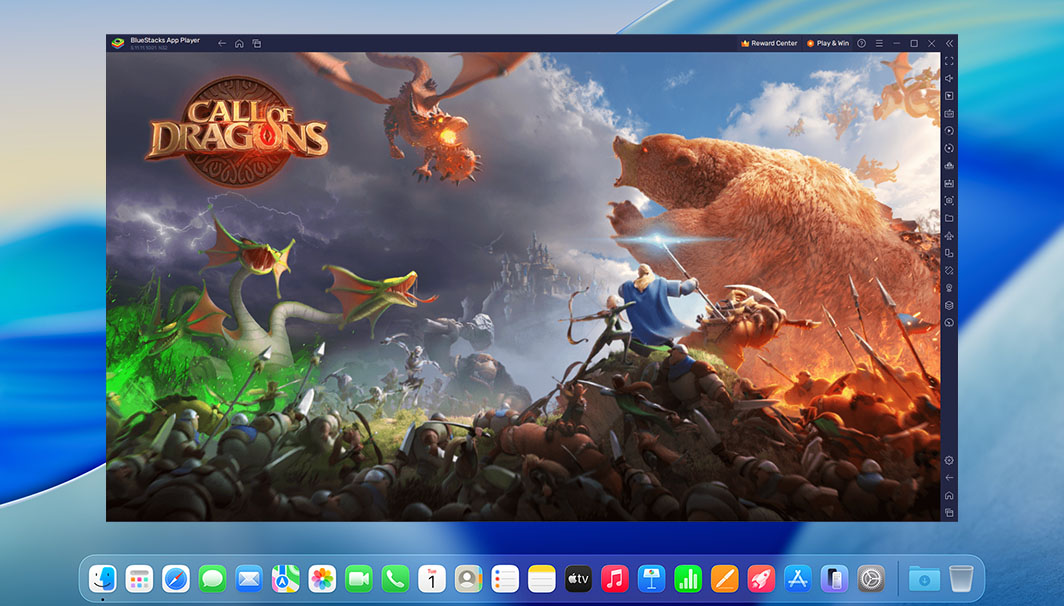This screenshot has height=606, width=1064.
Task: Open the Reward Center
Action: coord(769,43)
